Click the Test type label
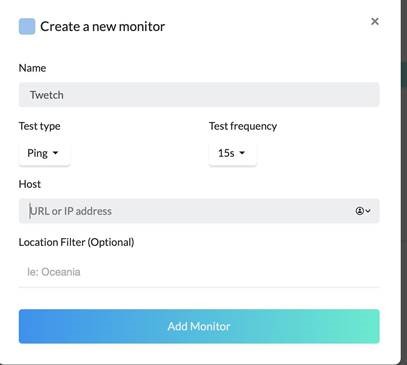407x365 pixels. click(40, 126)
